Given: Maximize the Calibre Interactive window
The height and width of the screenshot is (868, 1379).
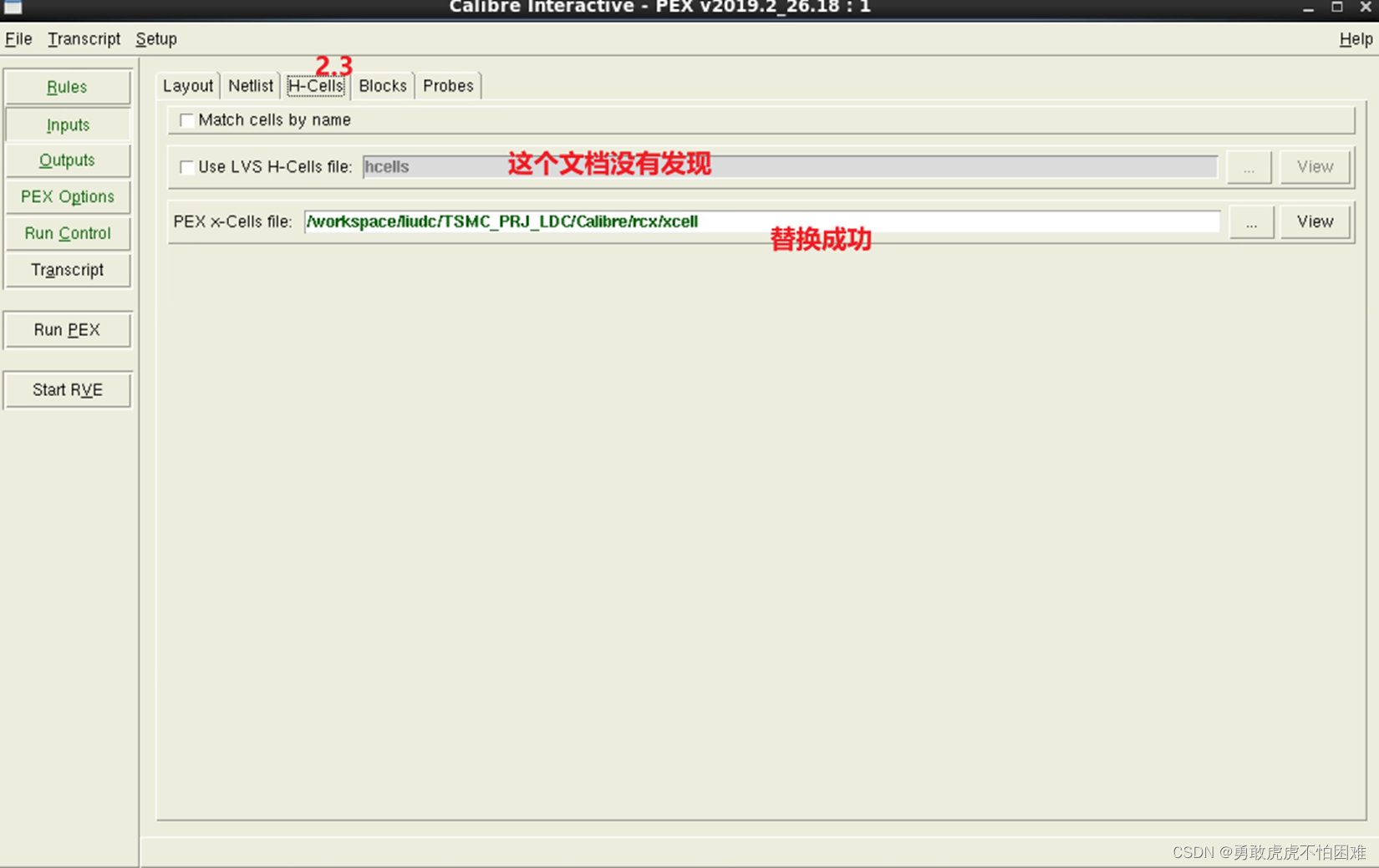Looking at the screenshot, I should point(1337,8).
